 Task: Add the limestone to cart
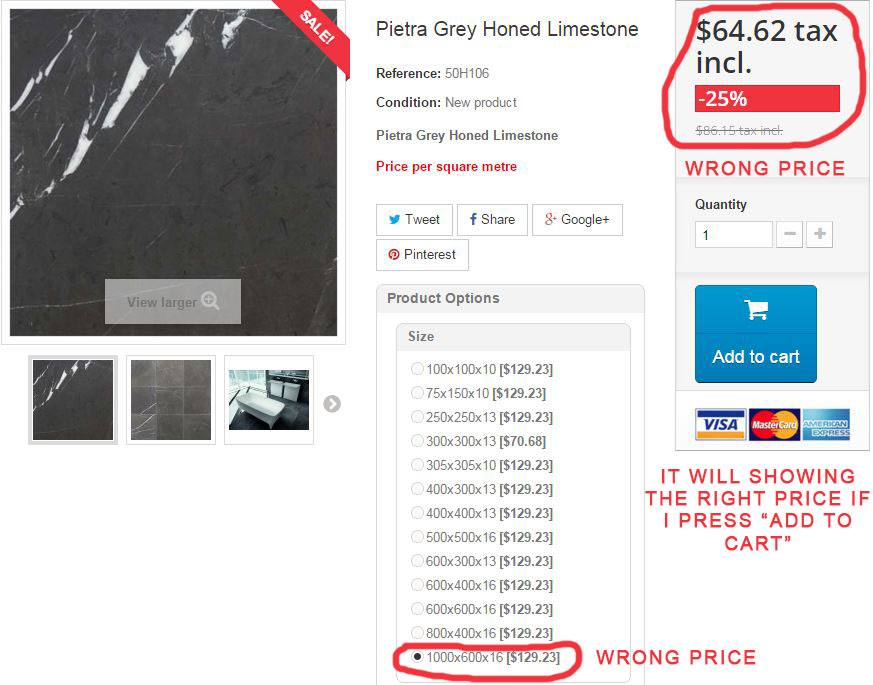(756, 334)
